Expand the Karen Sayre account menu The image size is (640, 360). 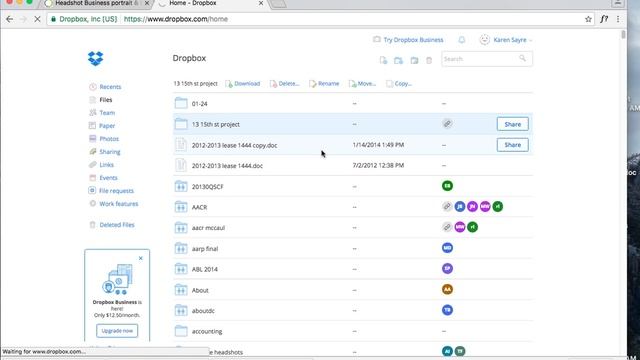[512, 40]
